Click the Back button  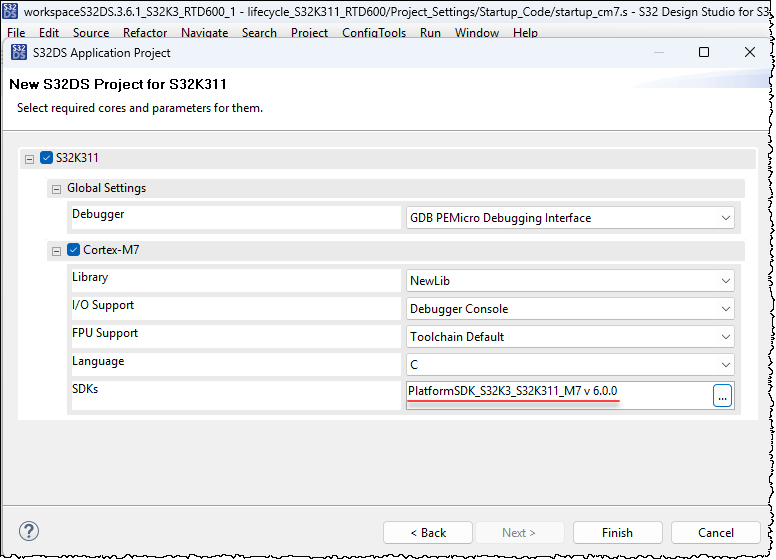(428, 533)
